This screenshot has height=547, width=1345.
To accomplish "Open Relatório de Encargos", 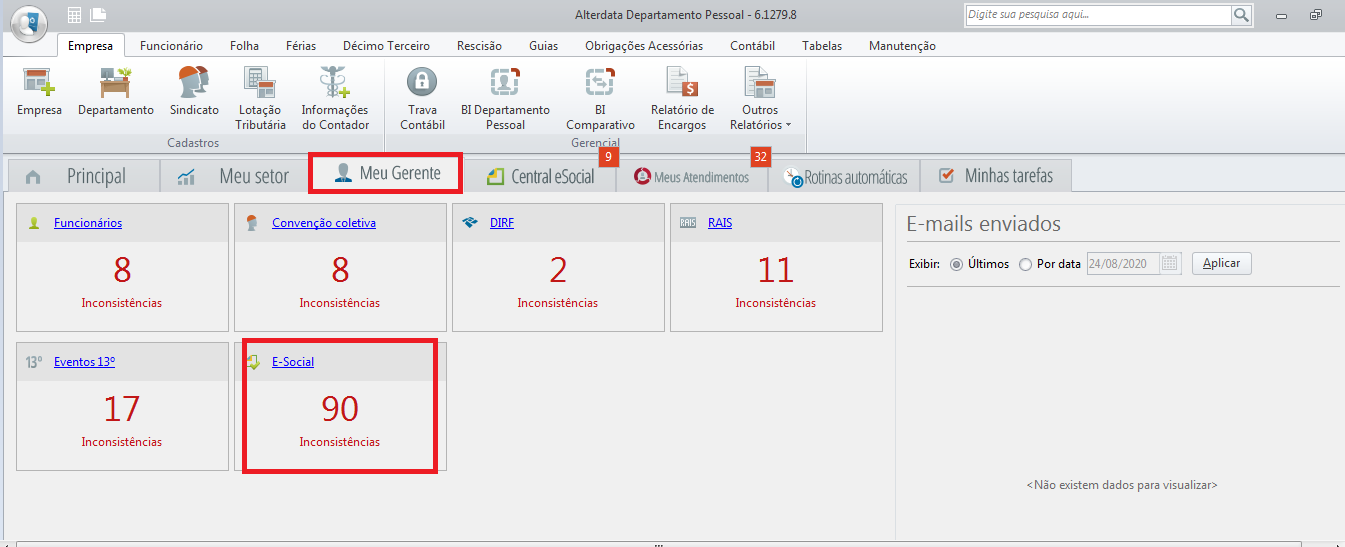I will tap(682, 98).
